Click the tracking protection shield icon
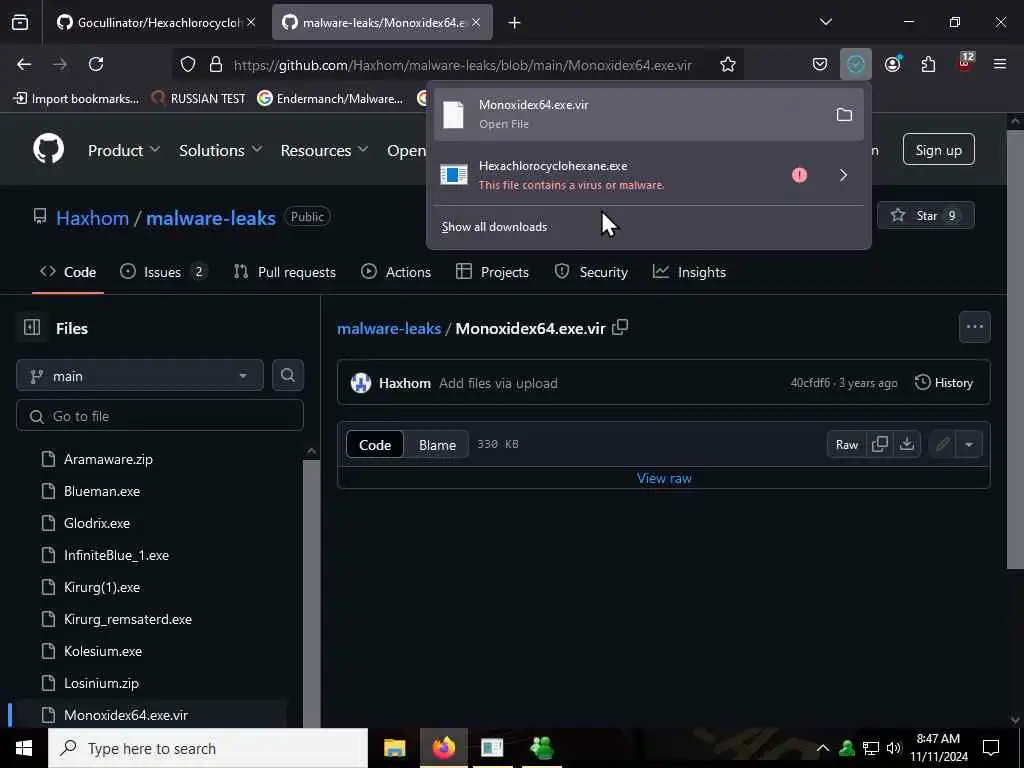 [188, 64]
